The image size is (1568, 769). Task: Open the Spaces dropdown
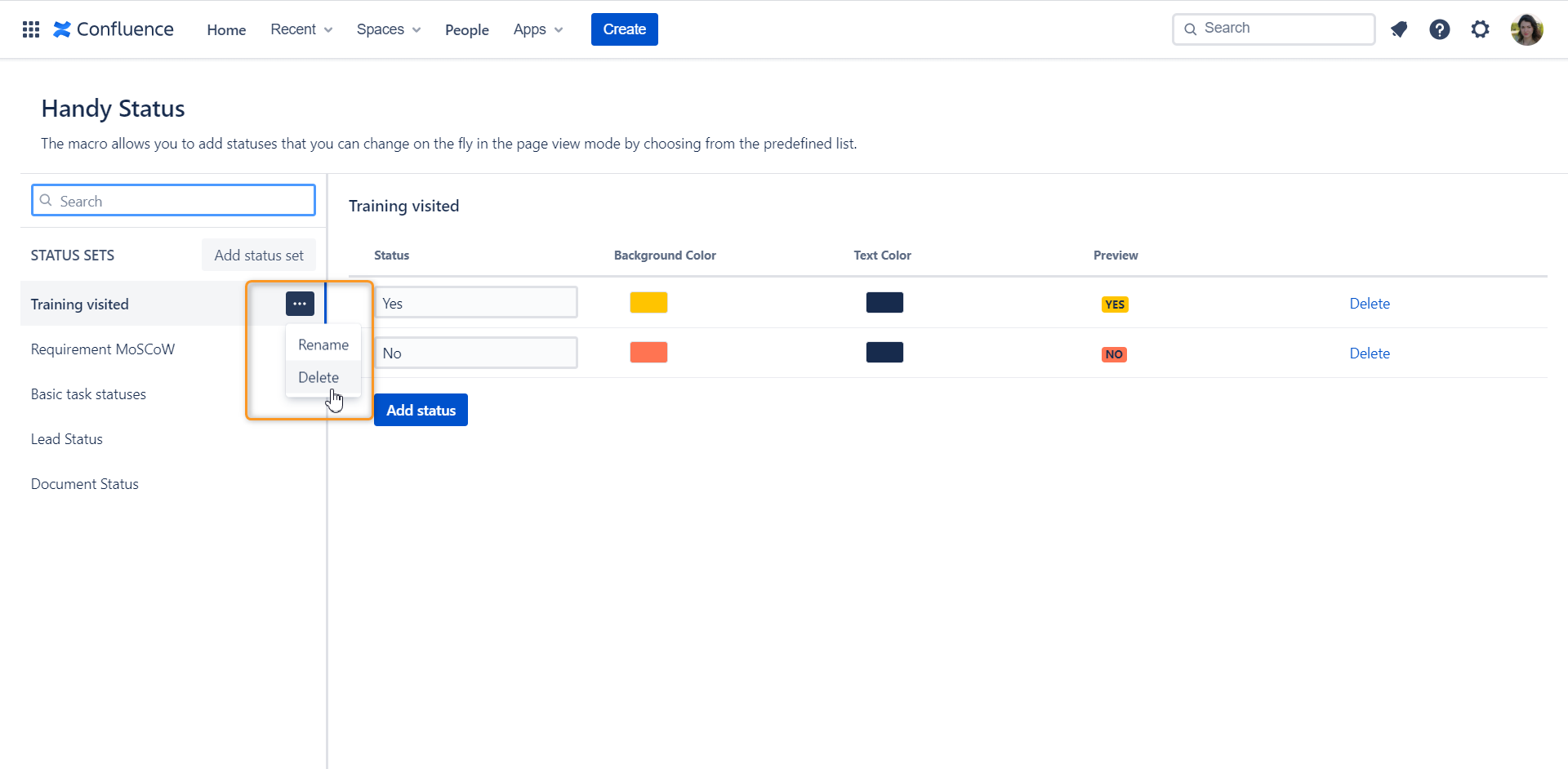click(388, 29)
